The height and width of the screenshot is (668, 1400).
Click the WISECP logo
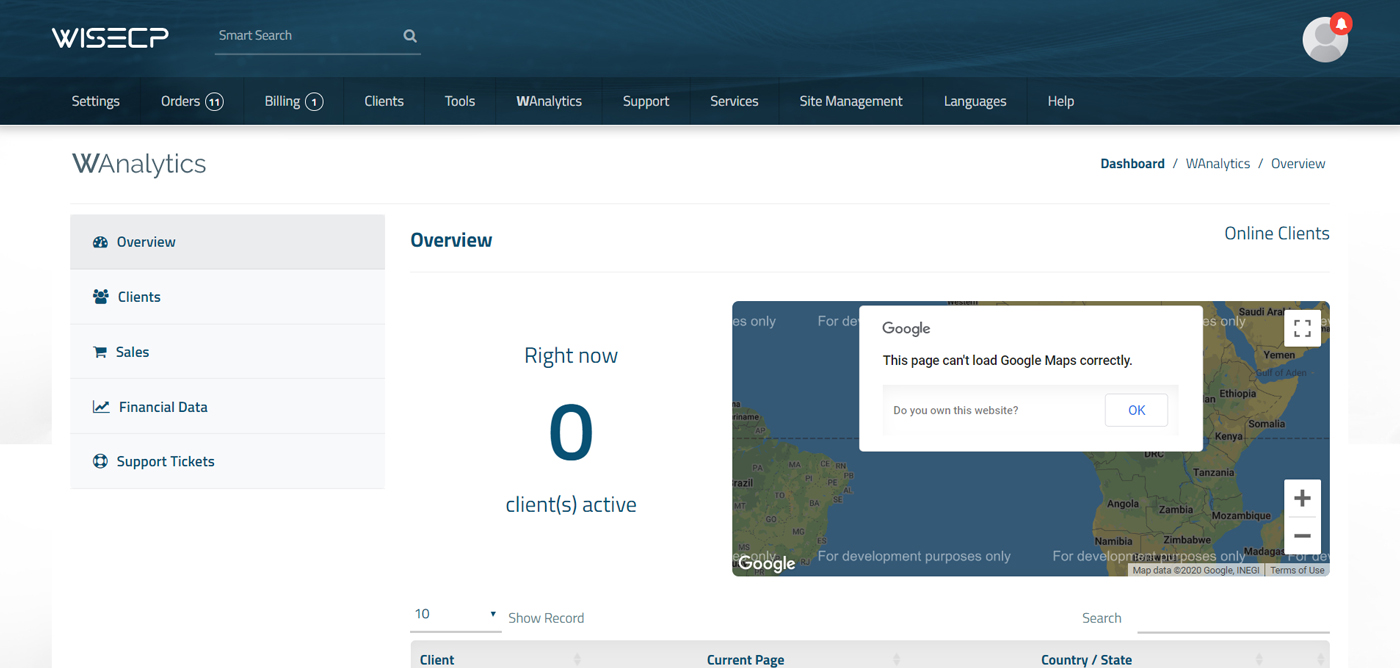click(x=110, y=37)
